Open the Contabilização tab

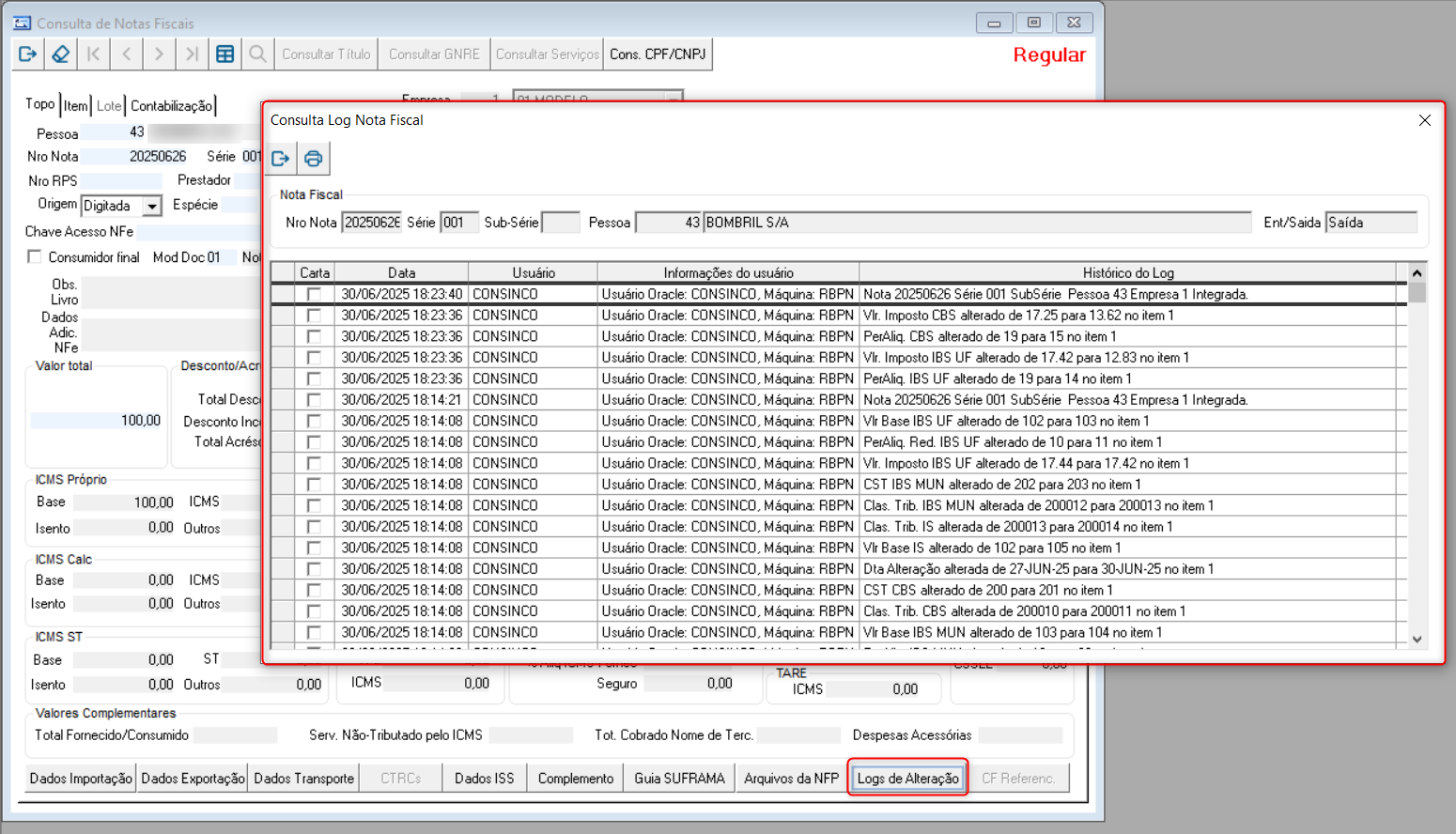[172, 106]
